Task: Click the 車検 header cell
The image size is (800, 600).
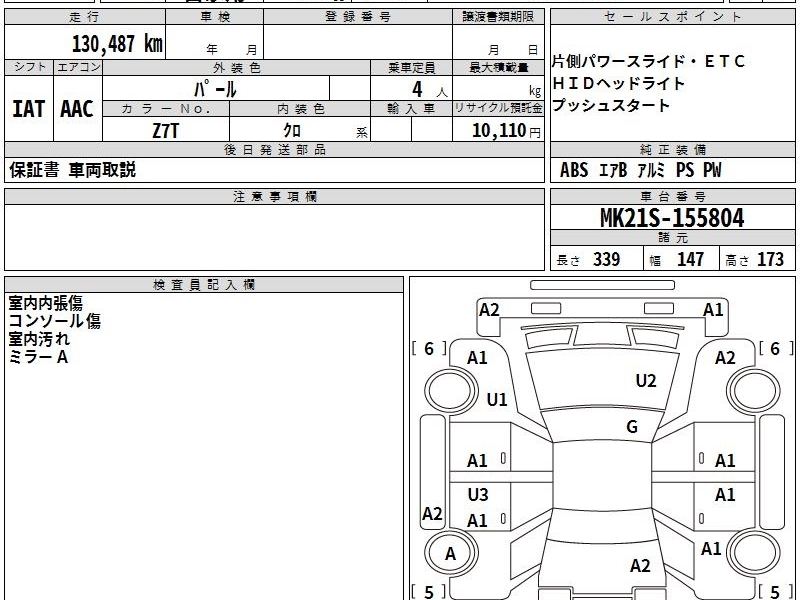Action: [215, 17]
